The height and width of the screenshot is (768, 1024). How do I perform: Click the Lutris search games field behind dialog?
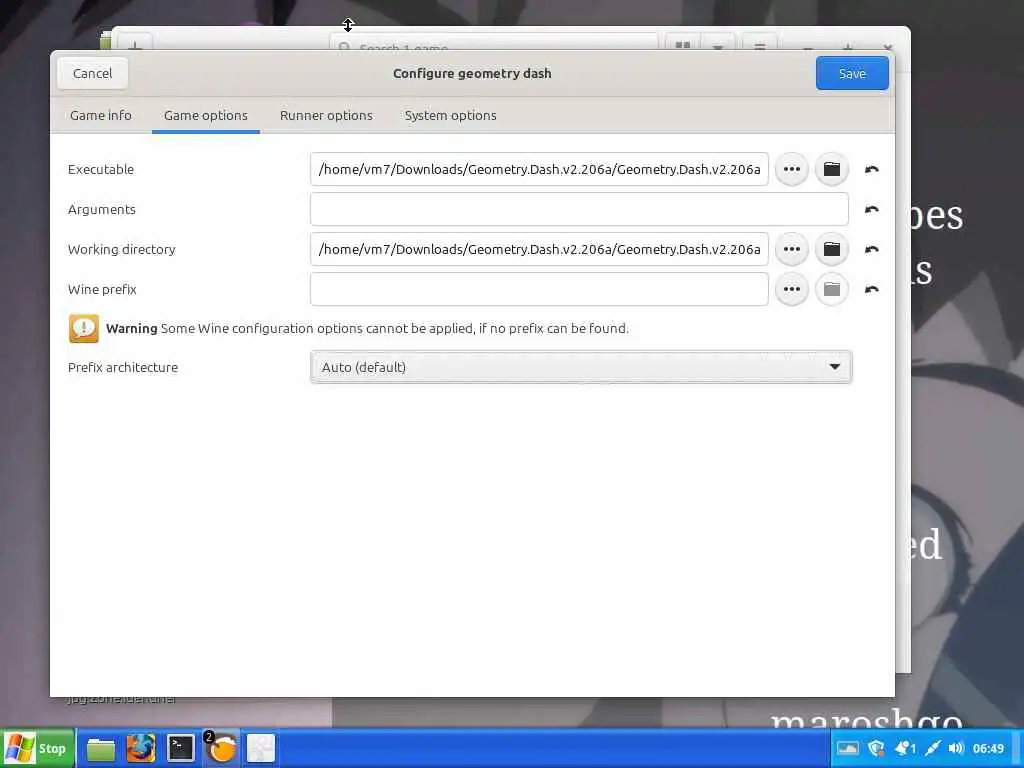pyautogui.click(x=494, y=44)
